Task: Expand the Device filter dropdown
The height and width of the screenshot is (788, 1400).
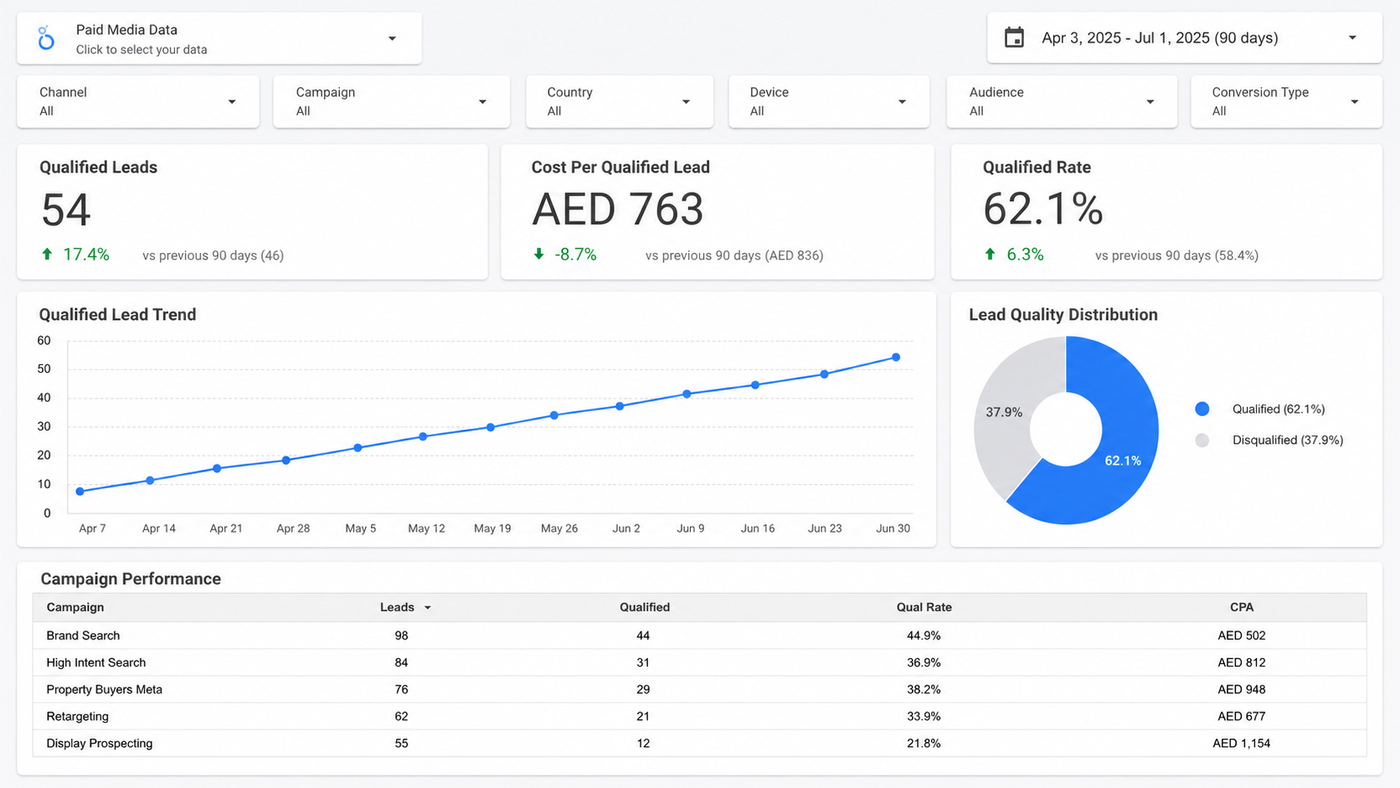Action: pos(830,101)
